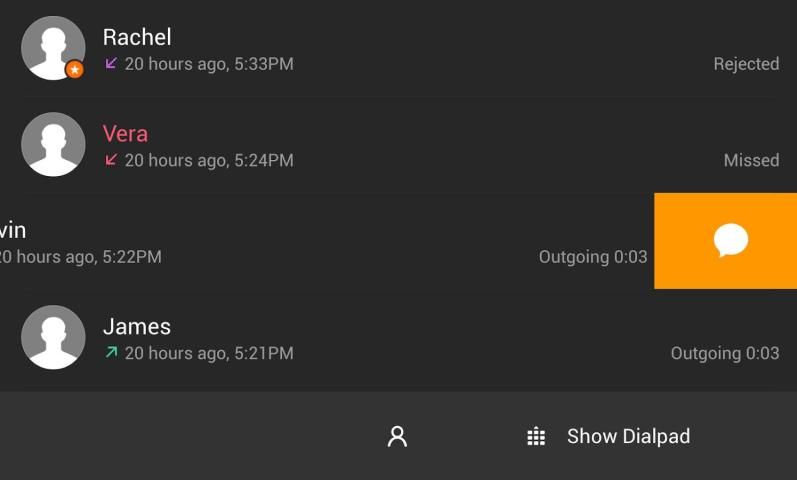Click the red missed-call arrow under Vera
This screenshot has width=797, height=480.
tap(111, 160)
